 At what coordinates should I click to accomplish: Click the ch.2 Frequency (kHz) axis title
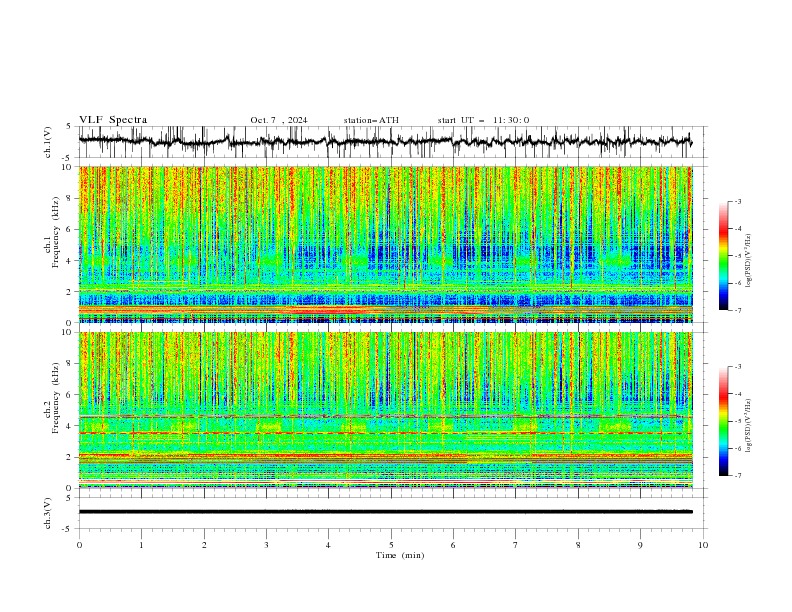(56, 398)
